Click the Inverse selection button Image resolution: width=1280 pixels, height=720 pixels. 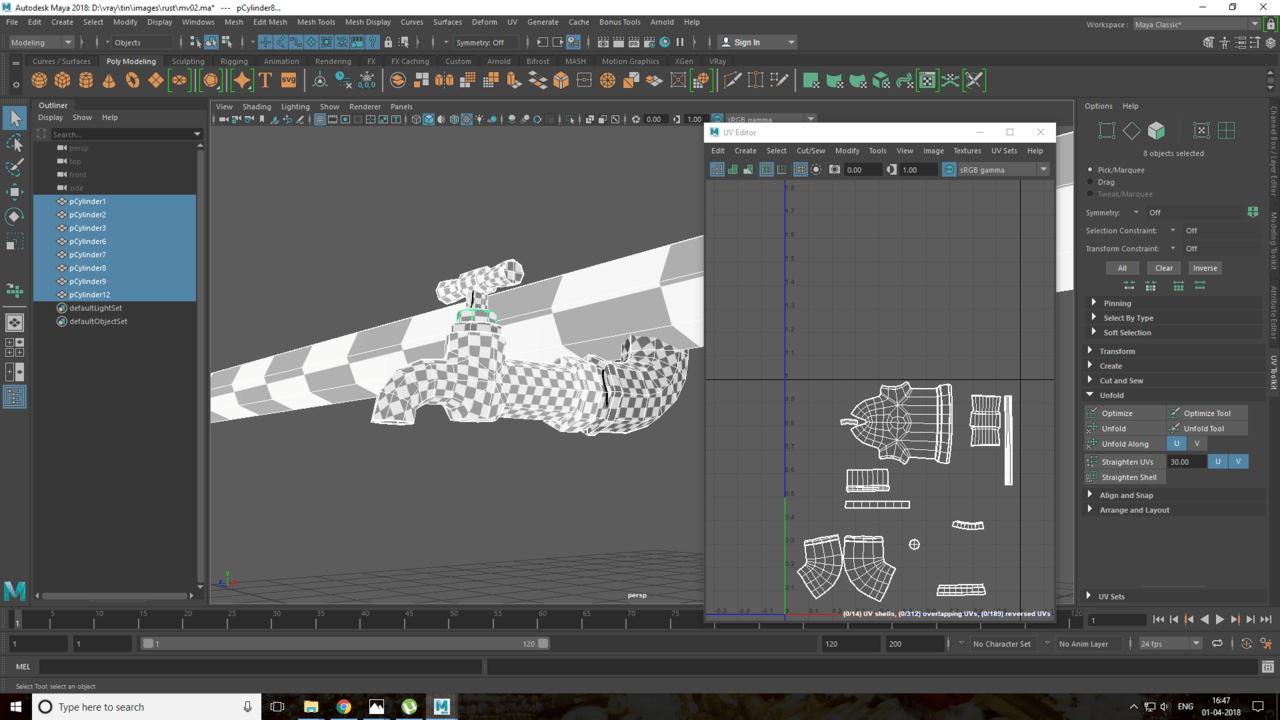pos(1204,268)
